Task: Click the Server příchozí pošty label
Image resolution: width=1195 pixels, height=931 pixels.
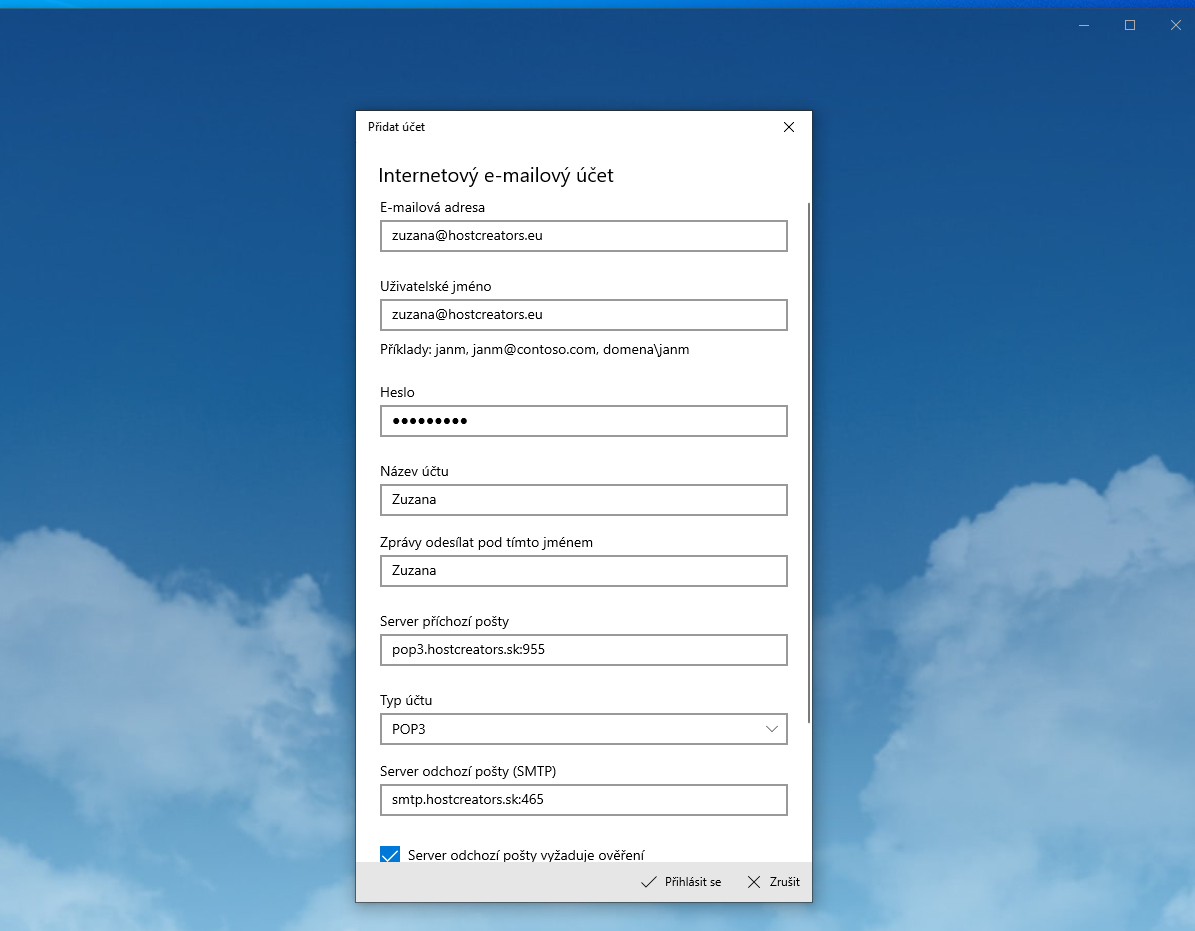Action: click(444, 622)
